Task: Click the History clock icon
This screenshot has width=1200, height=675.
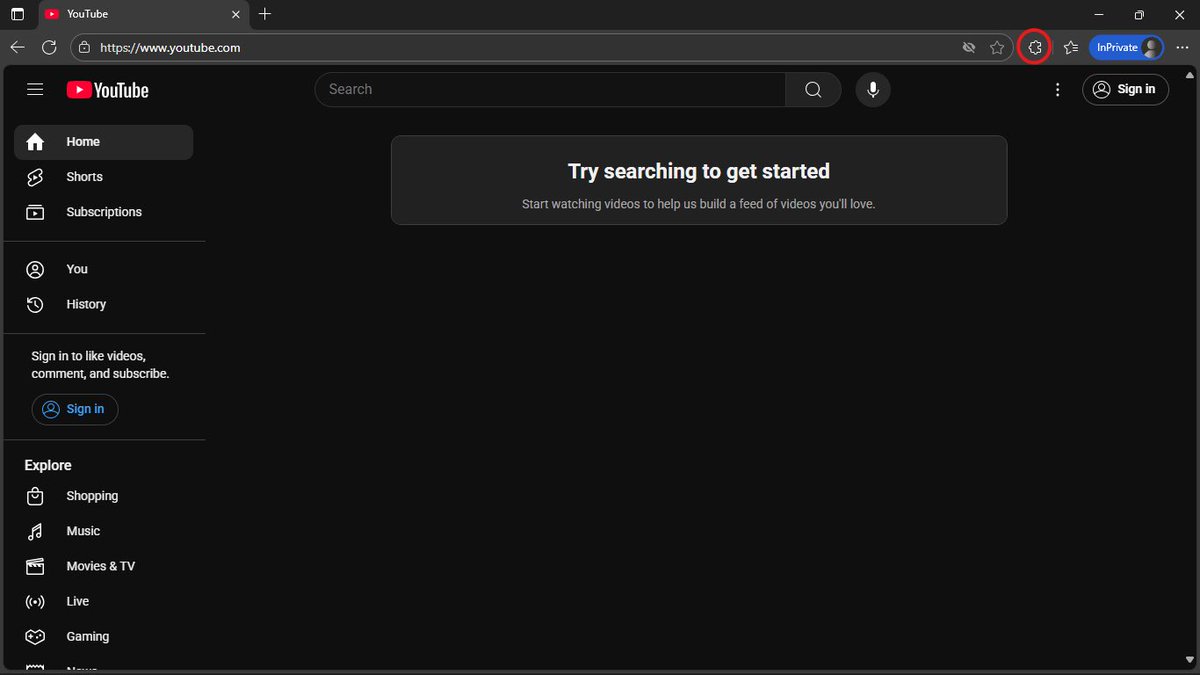Action: [35, 304]
